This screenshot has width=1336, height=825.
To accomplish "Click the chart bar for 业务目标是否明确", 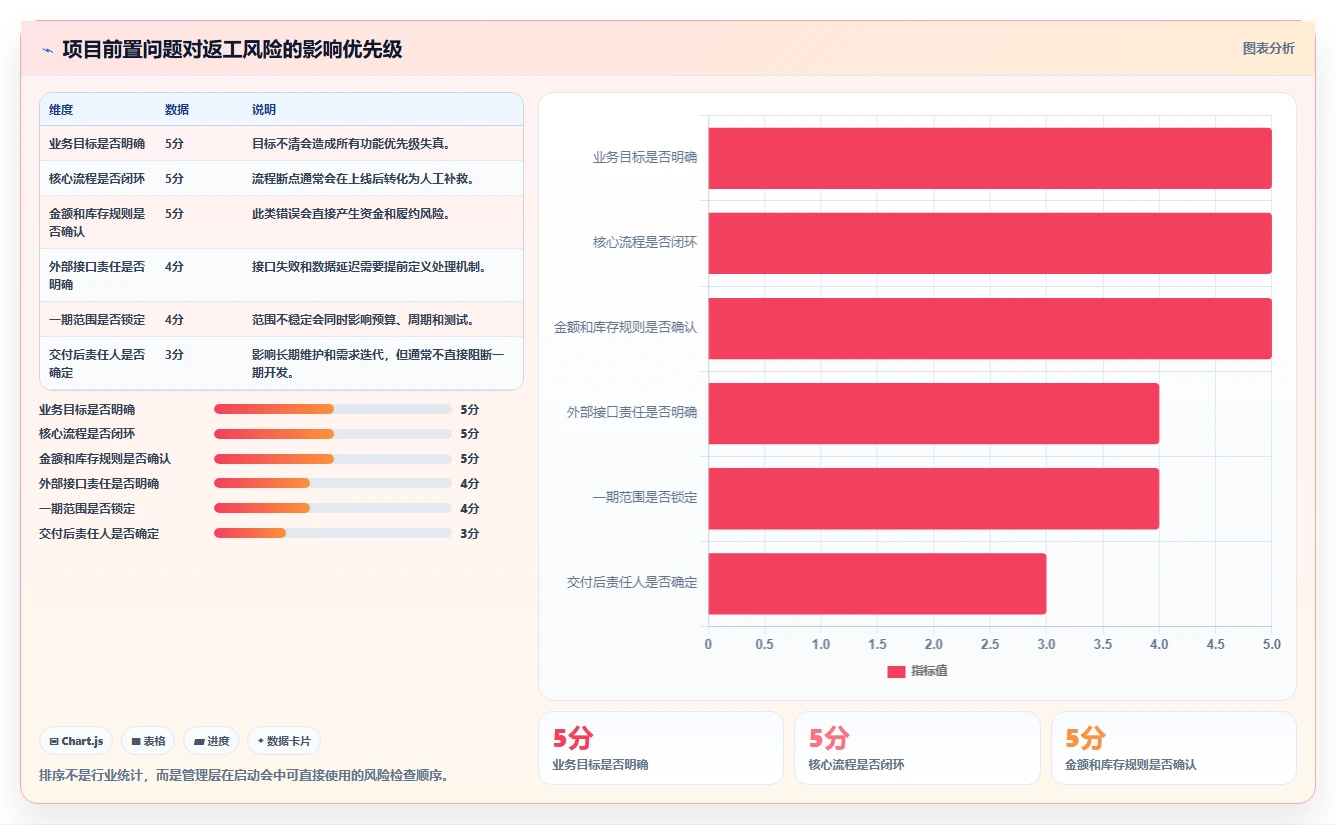I will pos(990,158).
